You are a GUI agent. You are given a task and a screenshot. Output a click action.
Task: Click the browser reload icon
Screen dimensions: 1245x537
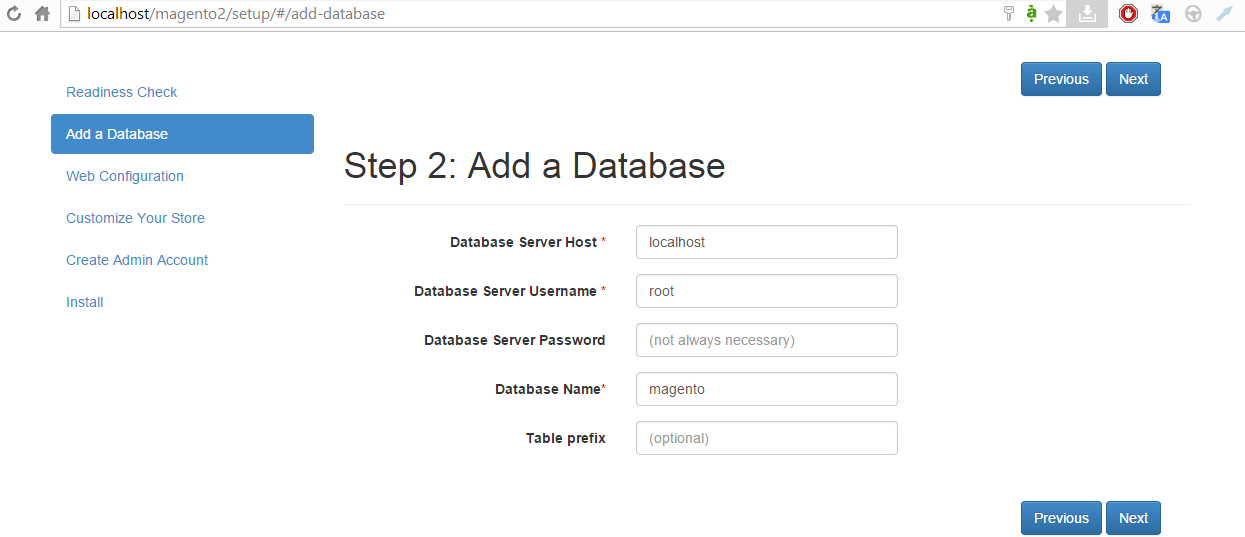tap(14, 14)
